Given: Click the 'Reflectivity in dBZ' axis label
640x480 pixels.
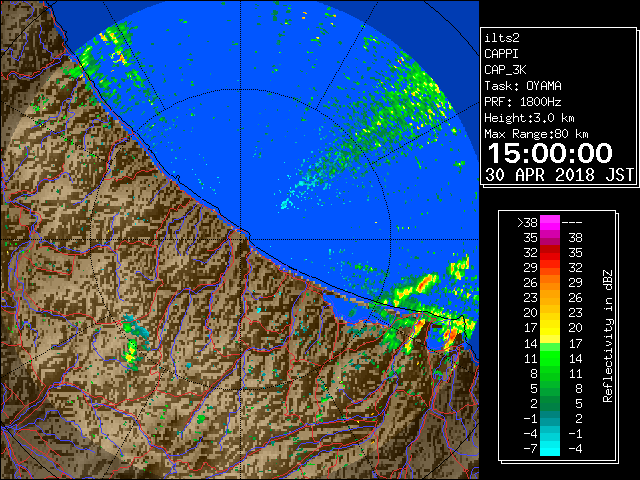Looking at the screenshot, I should click(x=607, y=336).
